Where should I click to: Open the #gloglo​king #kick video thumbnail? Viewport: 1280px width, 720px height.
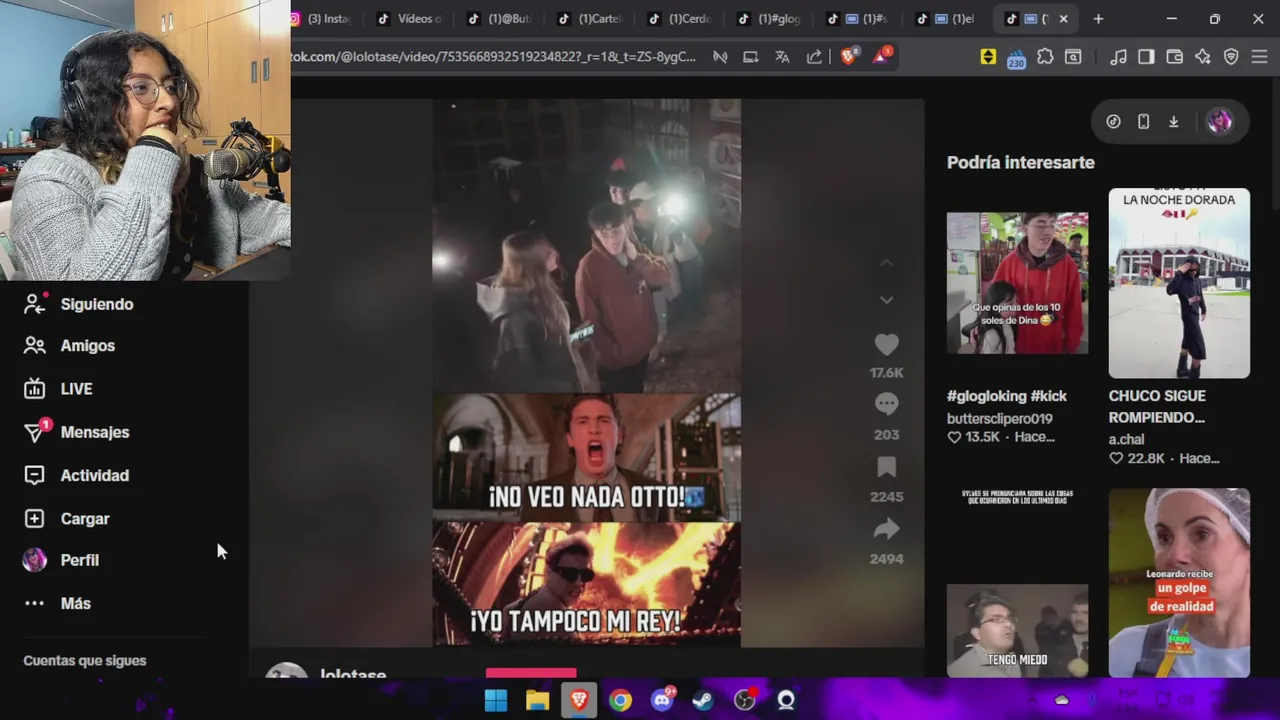[1017, 283]
